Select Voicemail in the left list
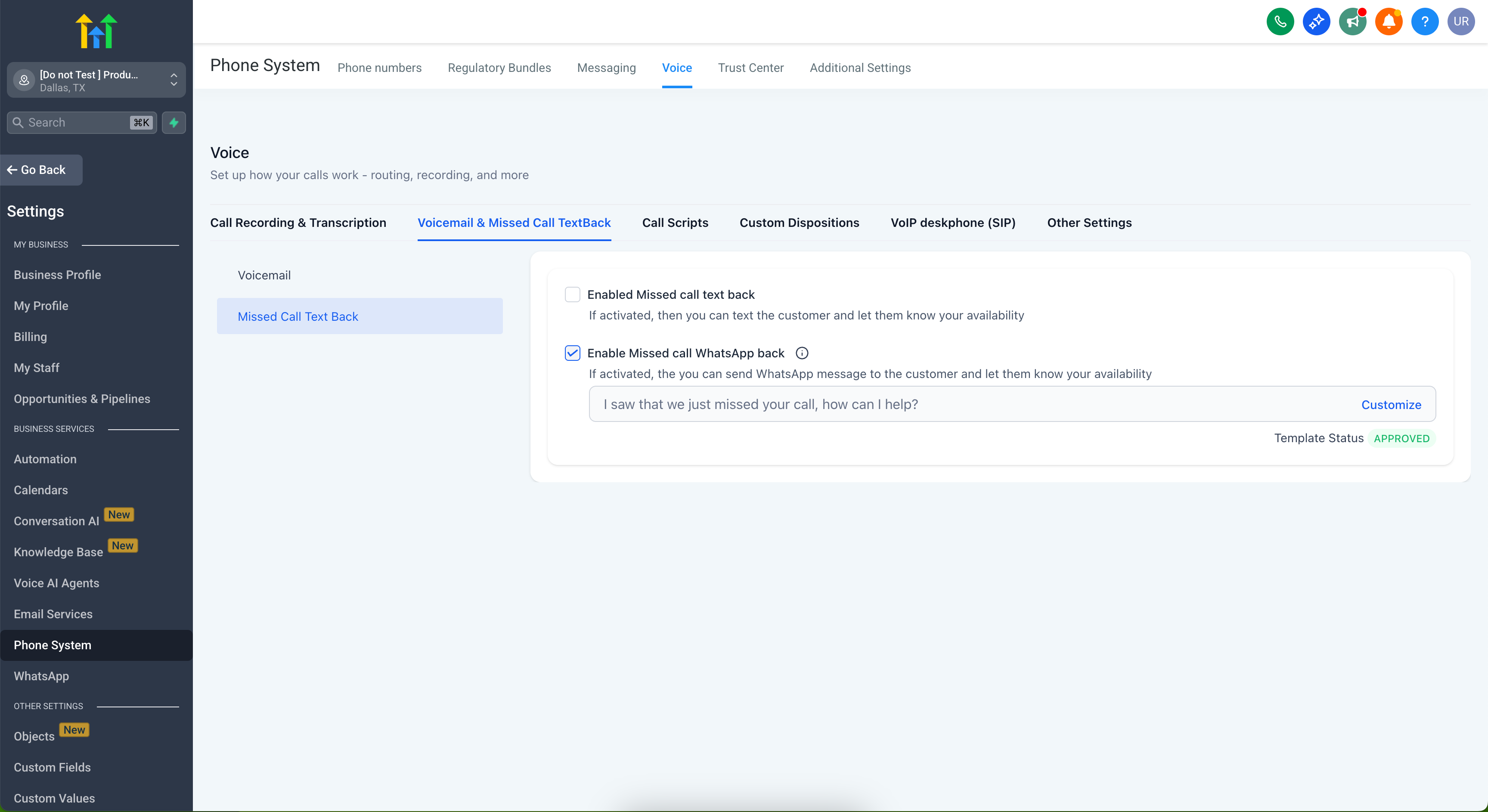The image size is (1488, 812). (x=264, y=276)
